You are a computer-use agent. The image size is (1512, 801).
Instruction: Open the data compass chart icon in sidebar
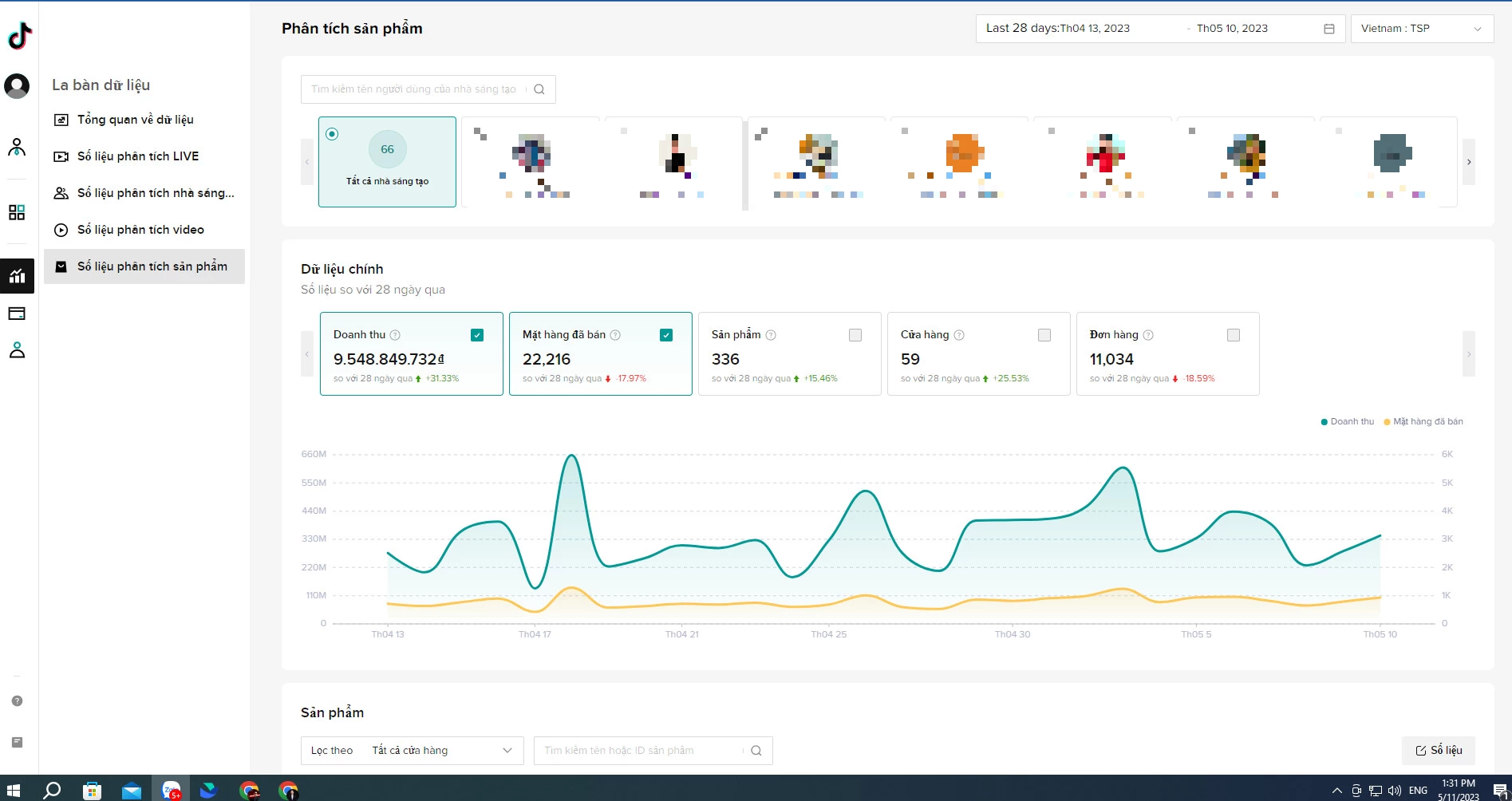pos(17,276)
